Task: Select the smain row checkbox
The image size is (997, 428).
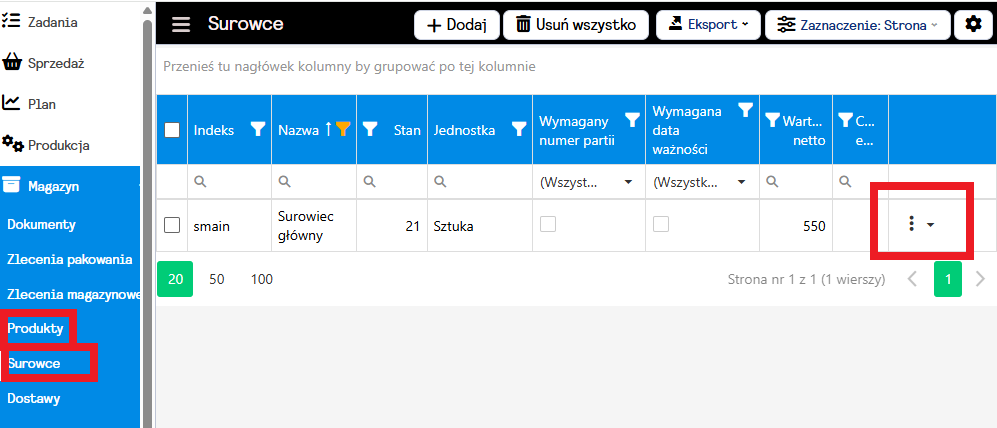Action: (x=172, y=226)
